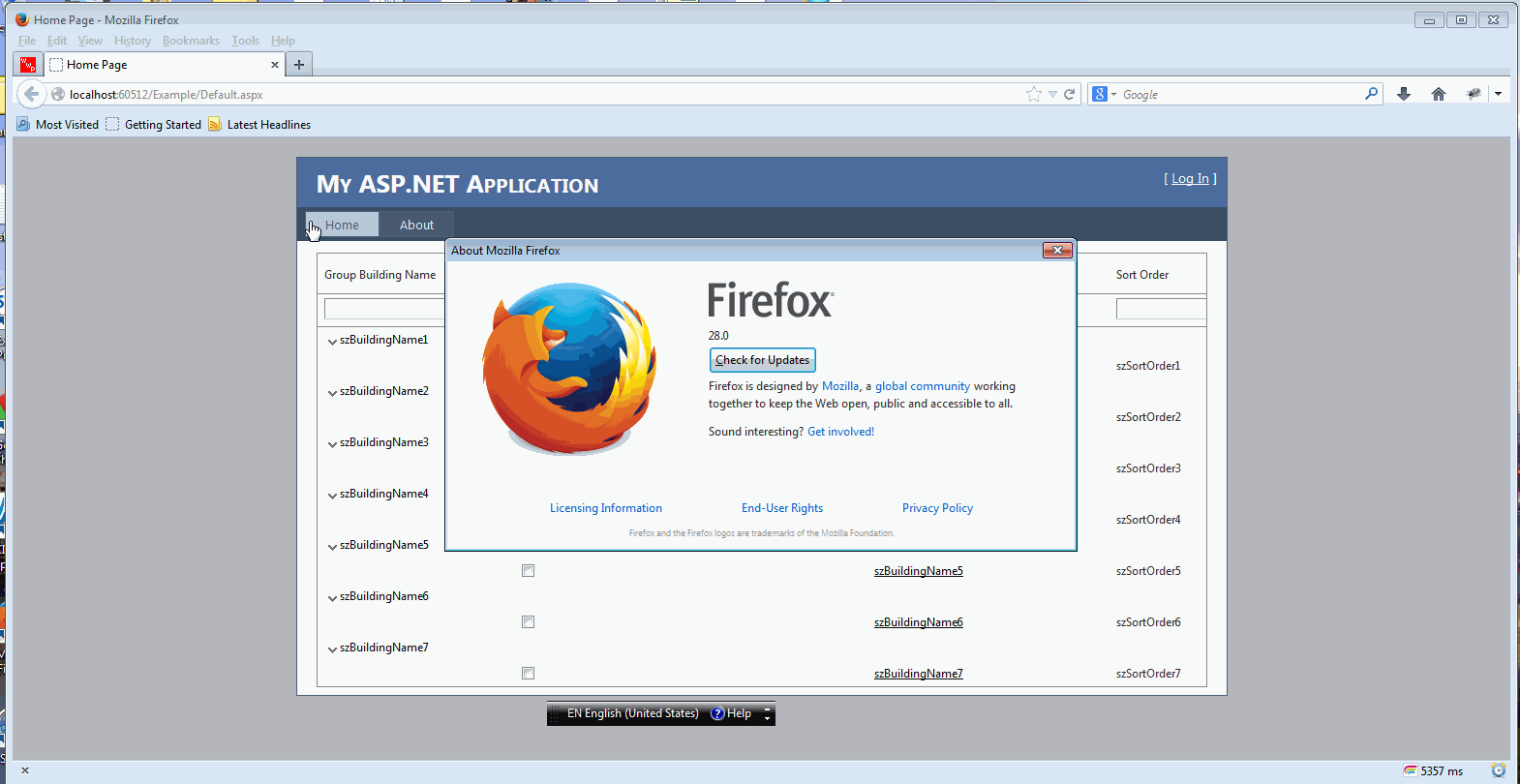The image size is (1520, 784).
Task: Open the underlined szBuildingName7 link
Action: coord(919,674)
